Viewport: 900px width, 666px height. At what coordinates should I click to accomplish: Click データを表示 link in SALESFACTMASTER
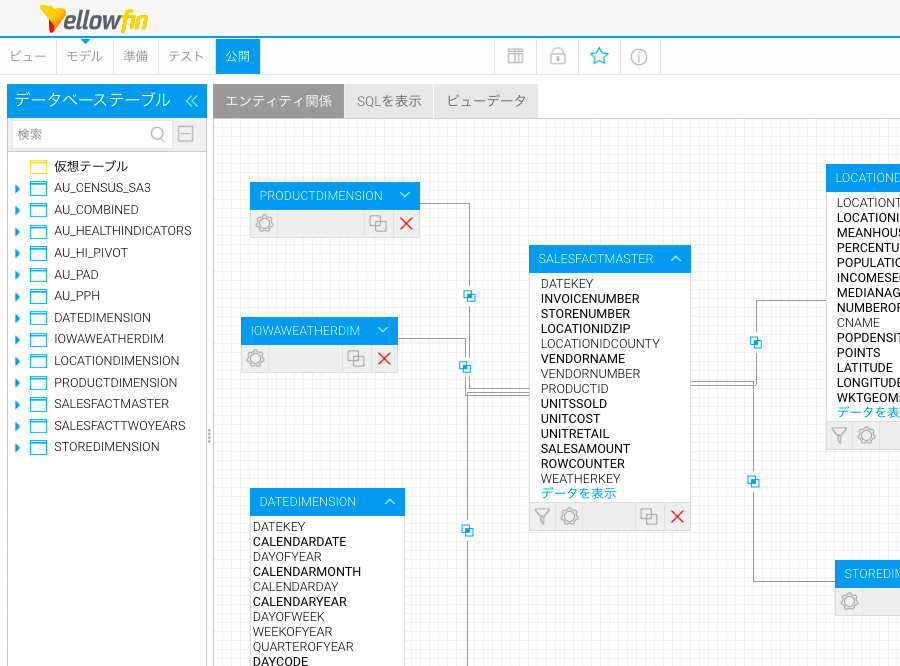pos(578,493)
